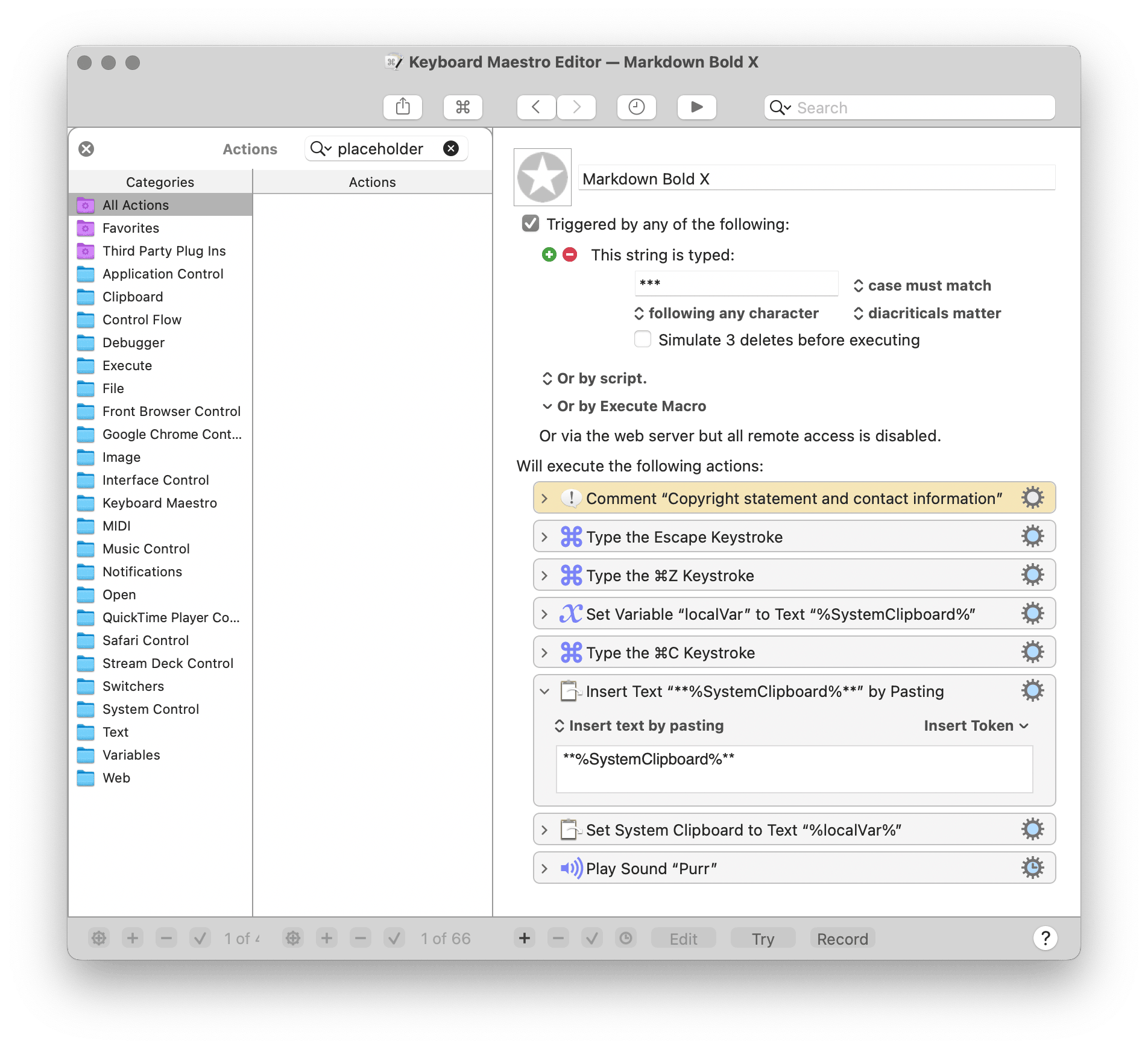The width and height of the screenshot is (1148, 1049).
Task: Expand the Play Sound Purr action
Action: click(x=544, y=869)
